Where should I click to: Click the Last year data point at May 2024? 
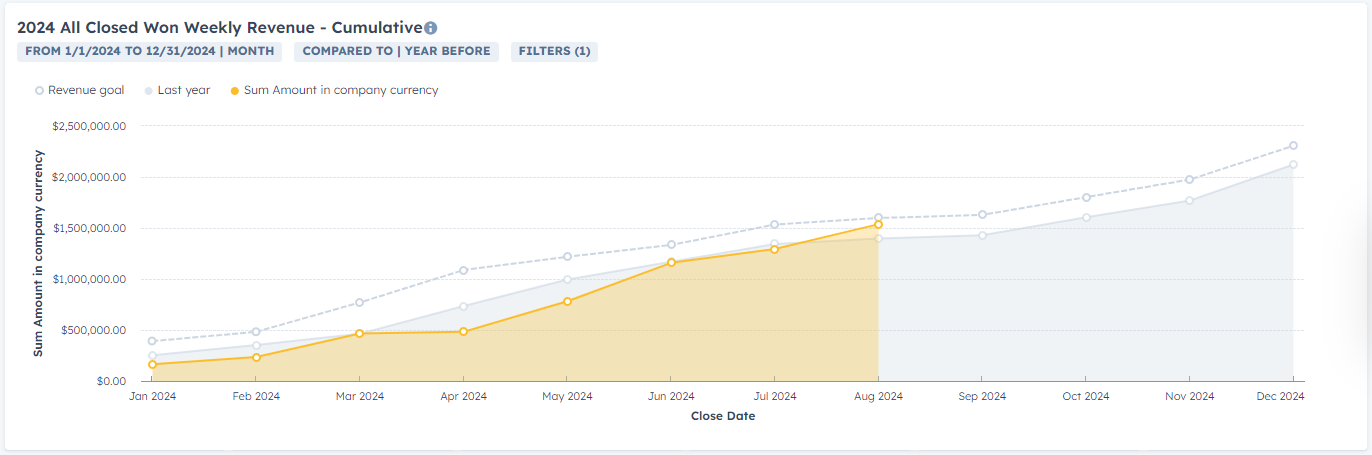tap(567, 280)
